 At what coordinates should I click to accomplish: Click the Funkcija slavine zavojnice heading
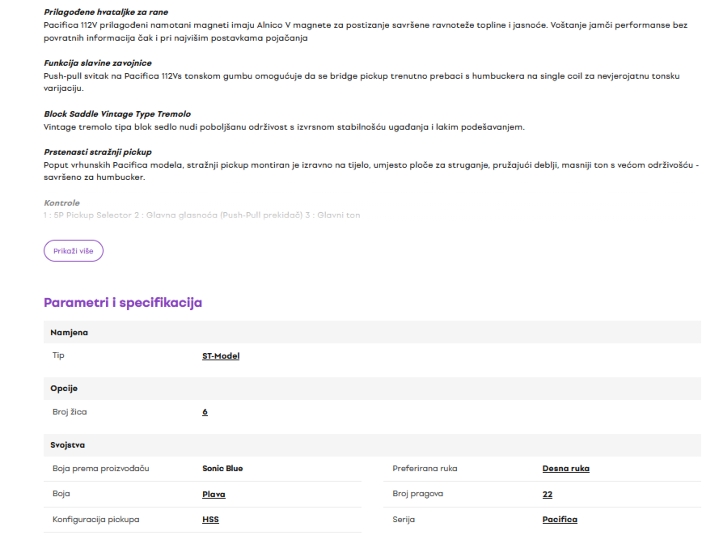(x=98, y=63)
